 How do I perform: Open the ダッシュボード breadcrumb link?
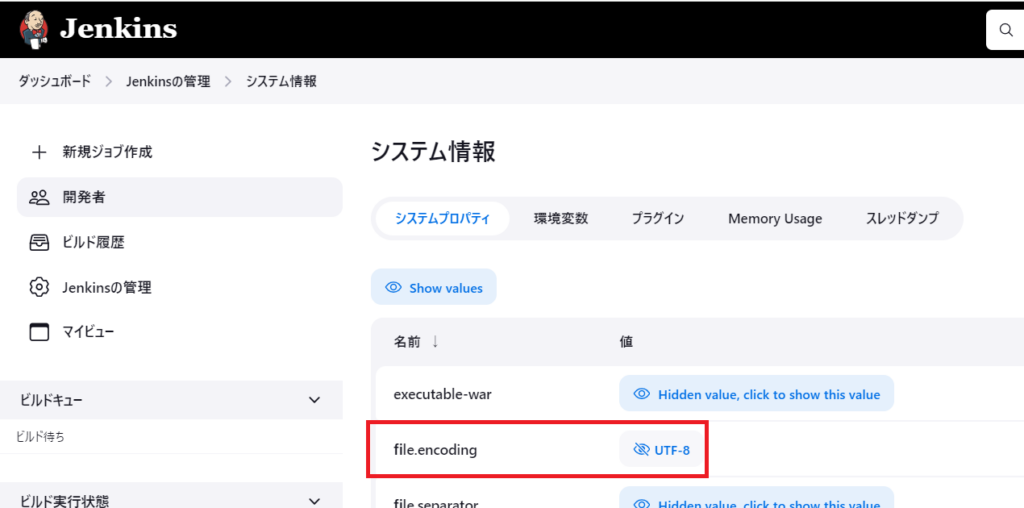[x=54, y=82]
